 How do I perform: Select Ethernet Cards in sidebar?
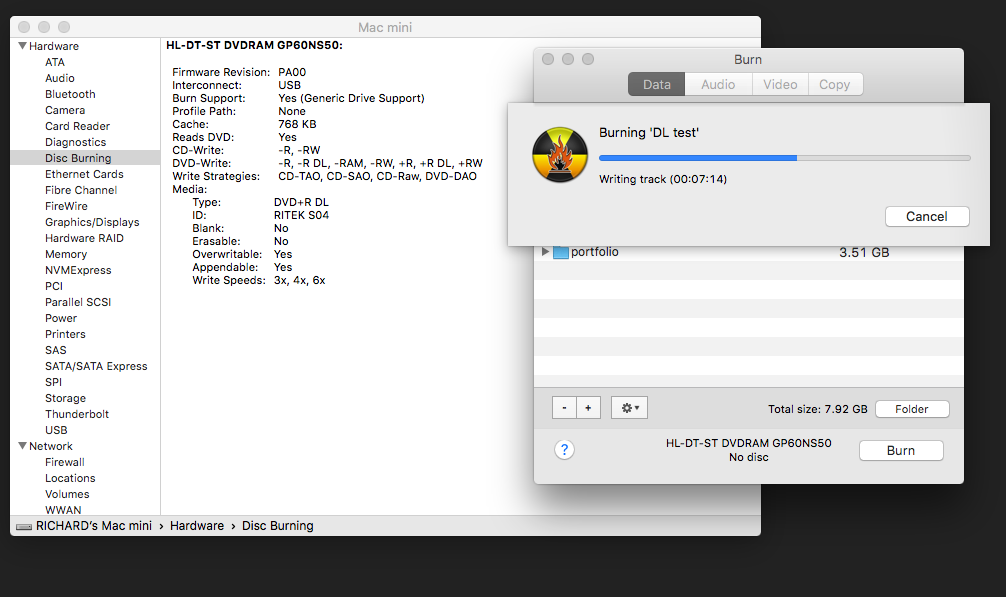(x=84, y=174)
